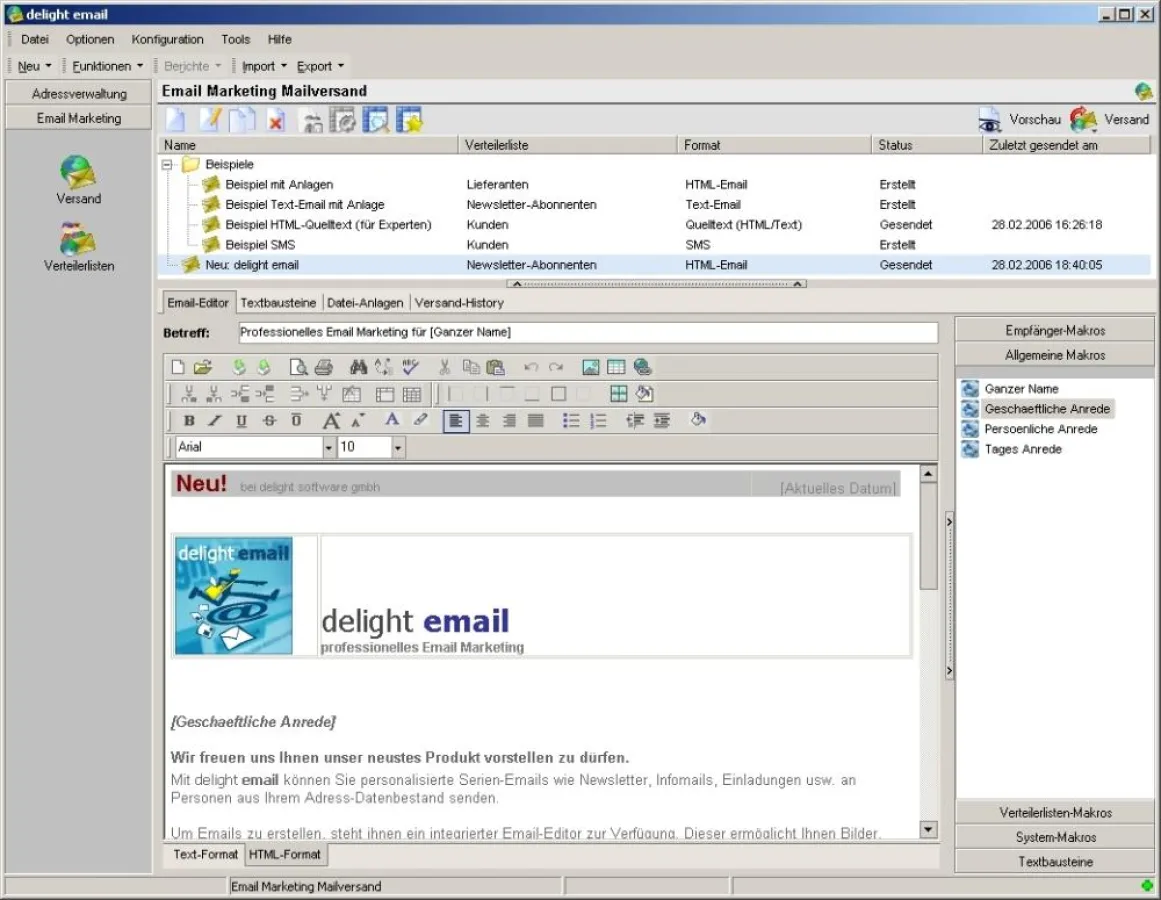
Task: Toggle the bulleted list button
Action: 571,421
